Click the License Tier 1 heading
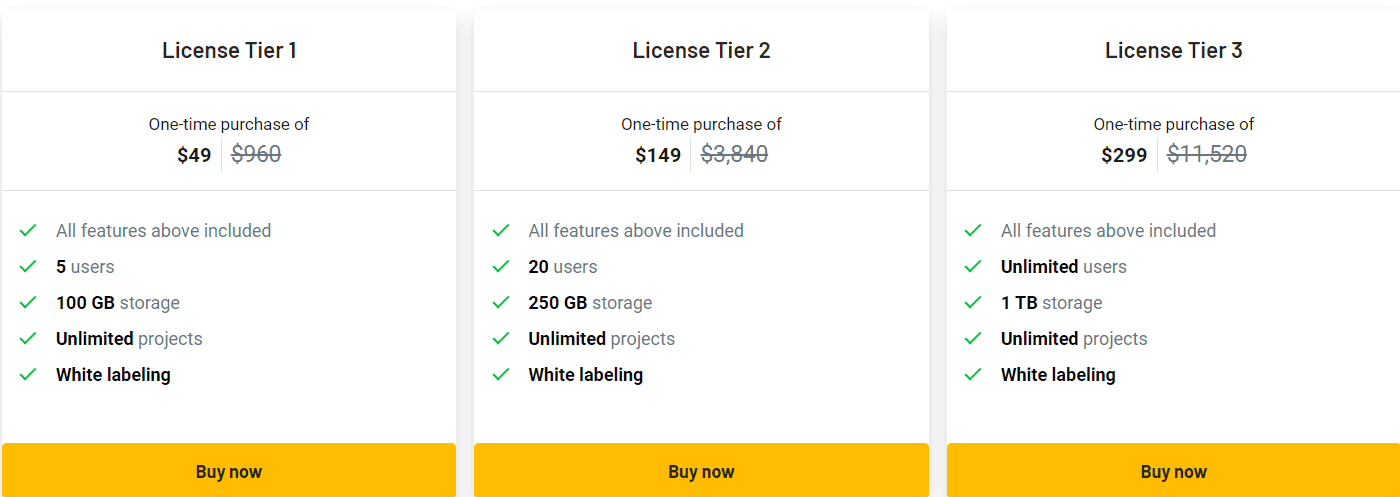This screenshot has width=1400, height=497. [229, 50]
